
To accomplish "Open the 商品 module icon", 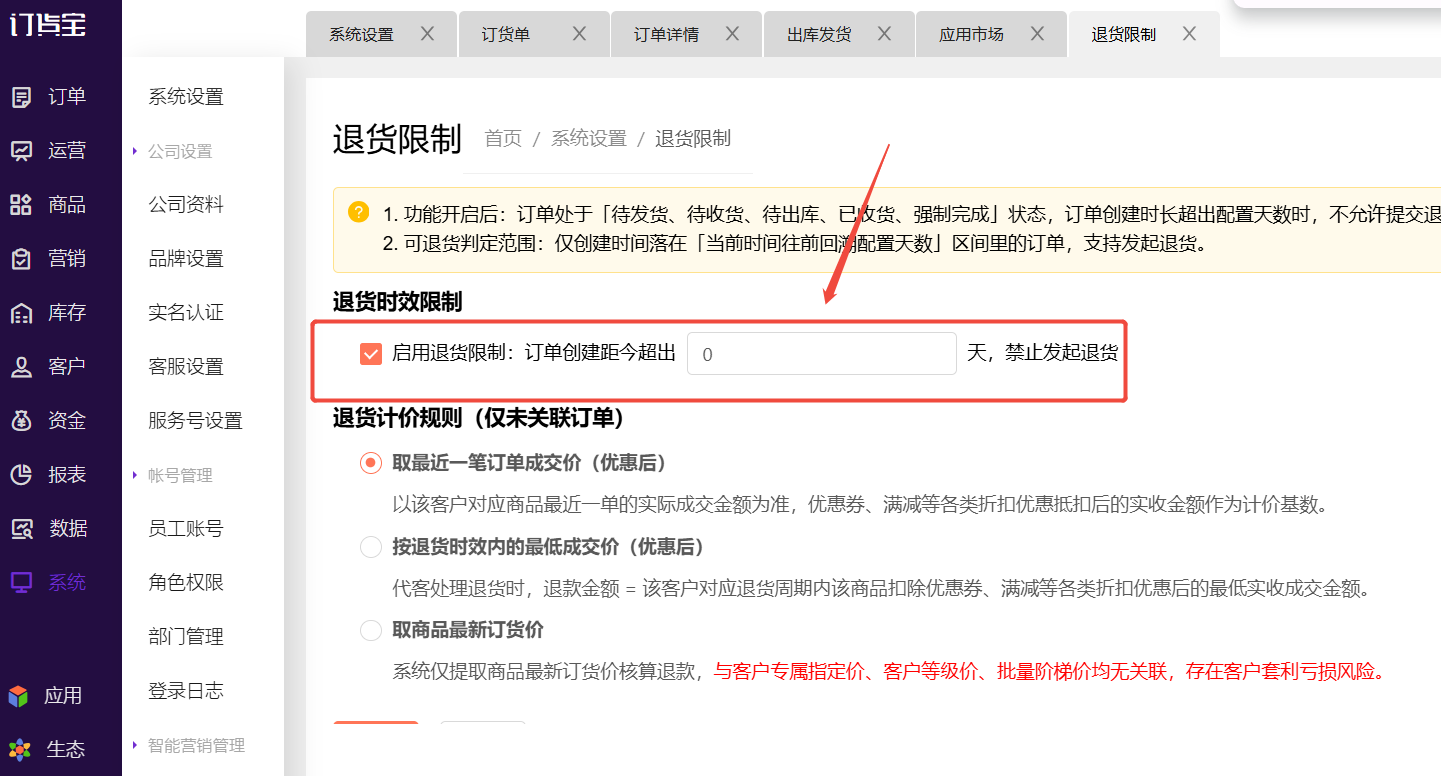I will [x=21, y=205].
